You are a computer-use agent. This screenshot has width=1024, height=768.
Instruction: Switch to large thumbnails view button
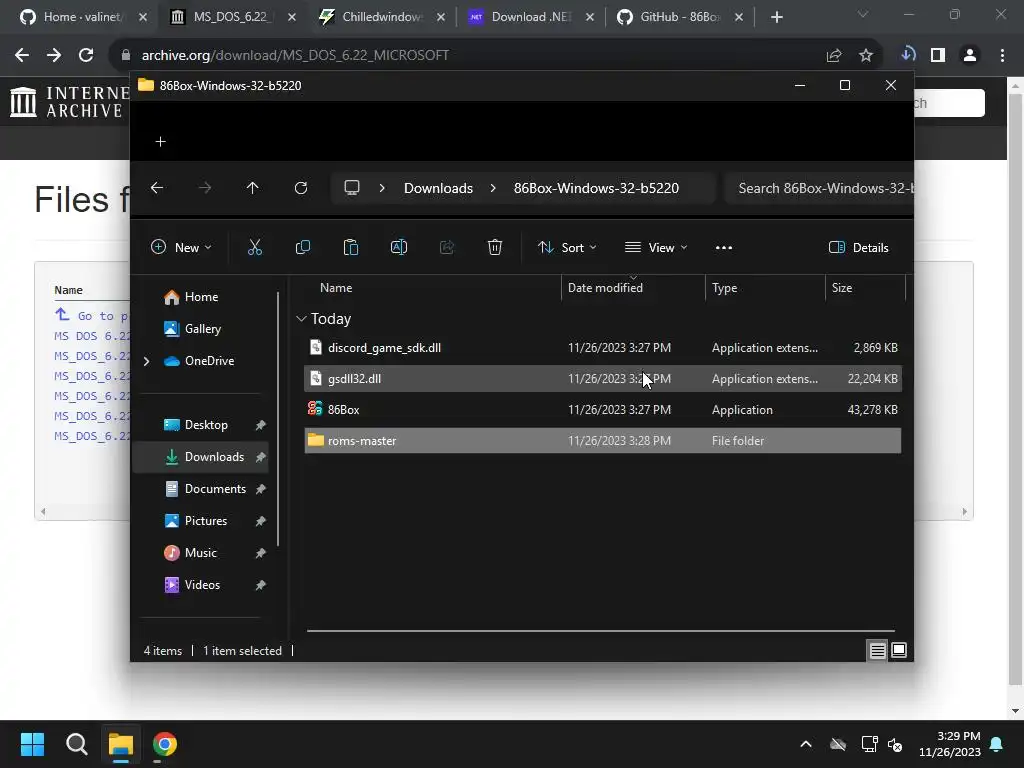[899, 650]
